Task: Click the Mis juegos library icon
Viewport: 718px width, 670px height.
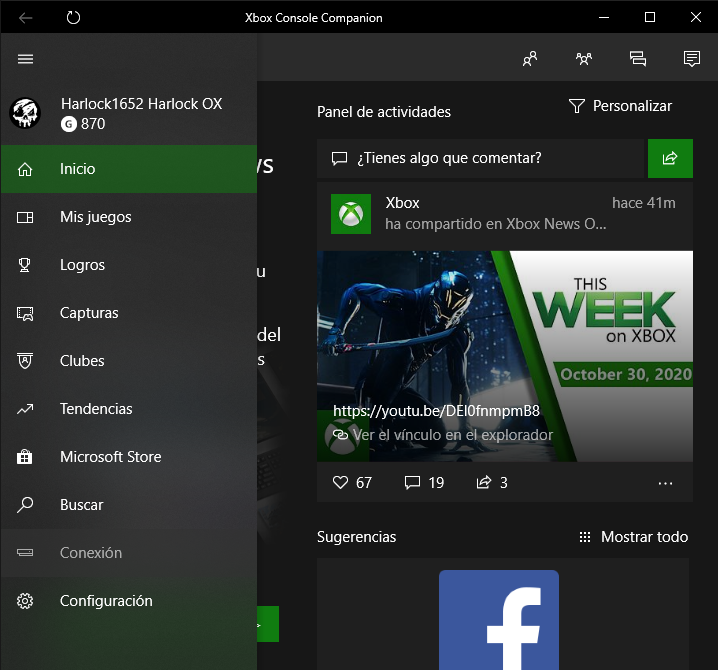Action: click(x=25, y=217)
